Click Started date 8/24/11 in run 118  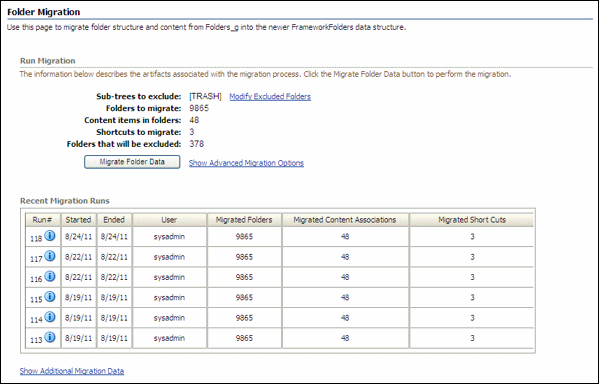click(x=78, y=237)
